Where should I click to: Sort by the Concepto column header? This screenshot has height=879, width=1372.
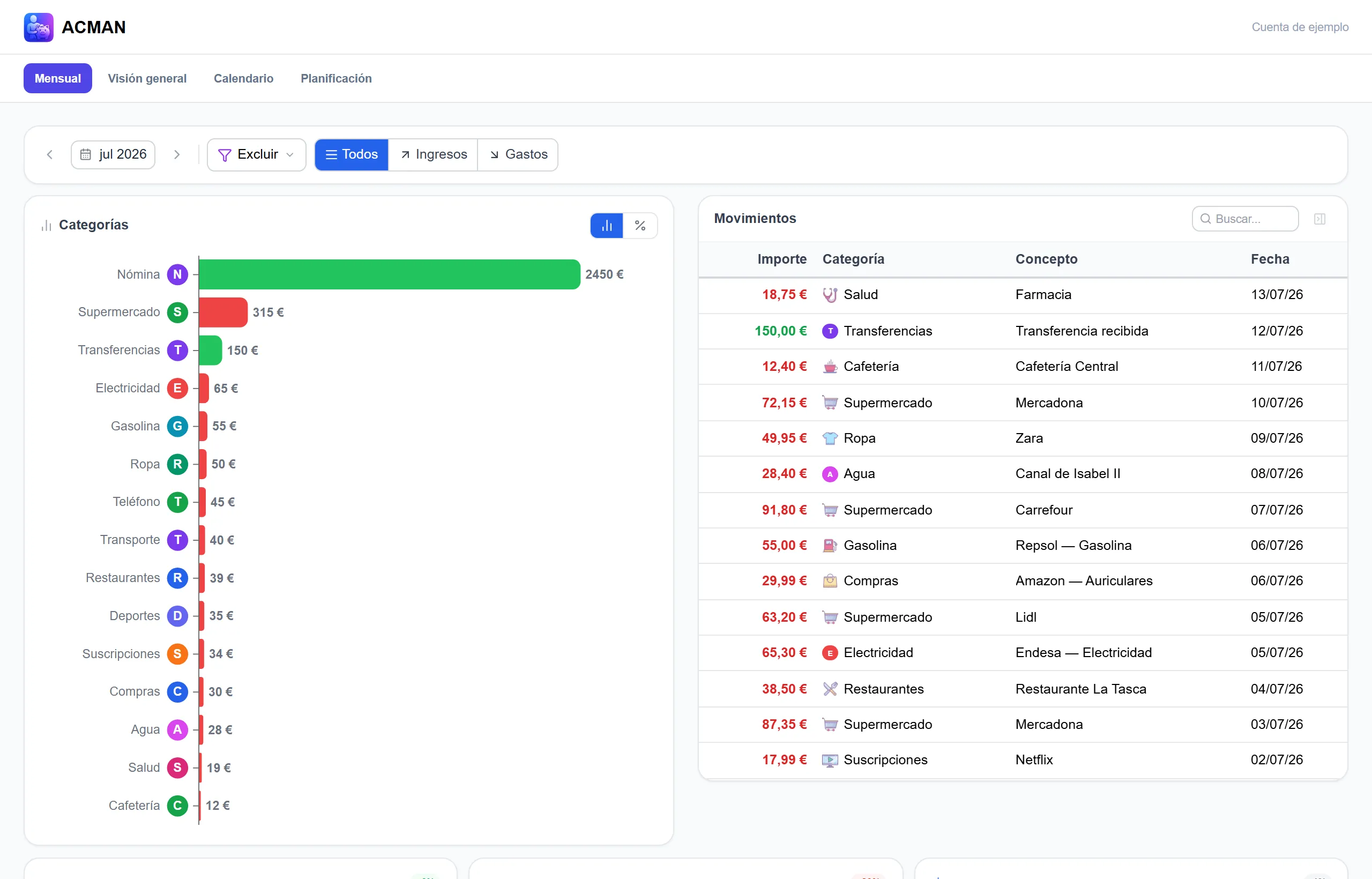tap(1046, 259)
